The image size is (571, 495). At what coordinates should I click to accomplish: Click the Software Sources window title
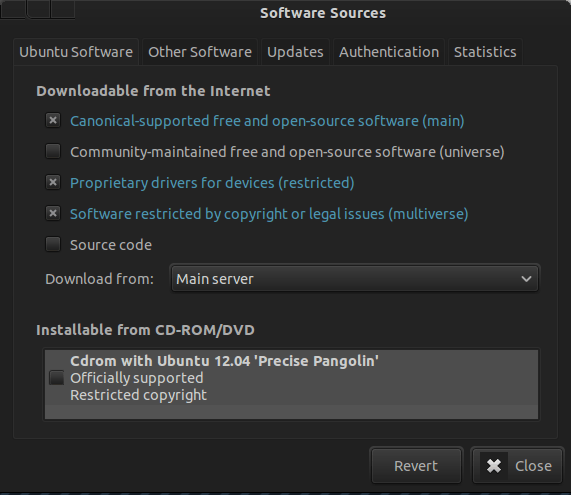323,13
